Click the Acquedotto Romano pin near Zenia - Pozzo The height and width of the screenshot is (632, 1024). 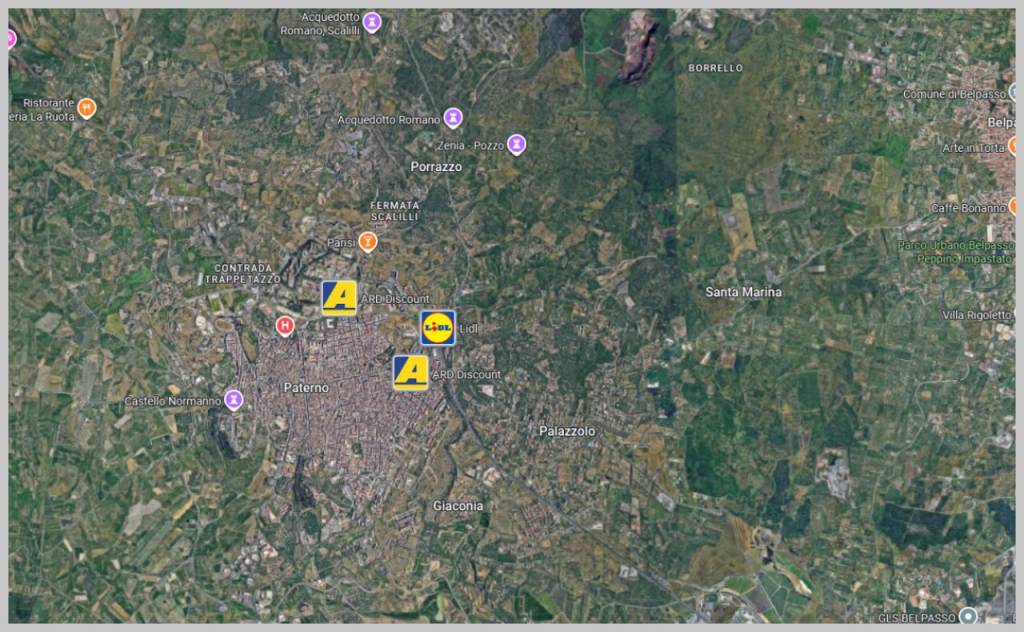tap(453, 119)
